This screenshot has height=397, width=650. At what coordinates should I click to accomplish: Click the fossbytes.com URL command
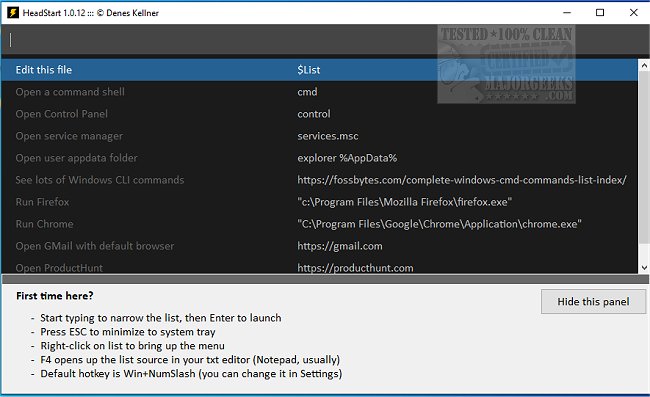(x=462, y=180)
